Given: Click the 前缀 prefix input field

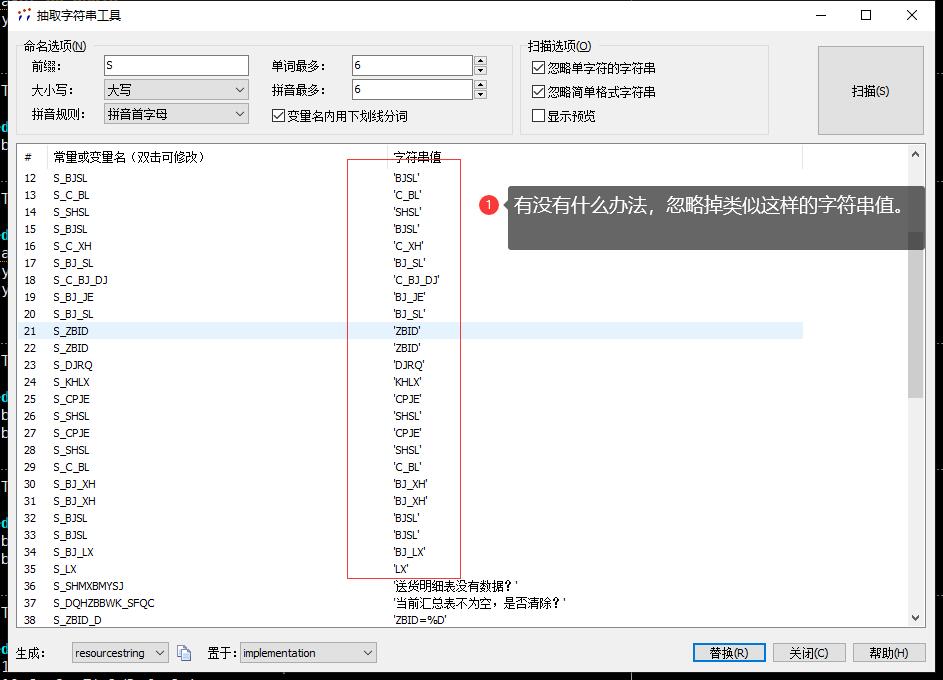Looking at the screenshot, I should (x=176, y=66).
